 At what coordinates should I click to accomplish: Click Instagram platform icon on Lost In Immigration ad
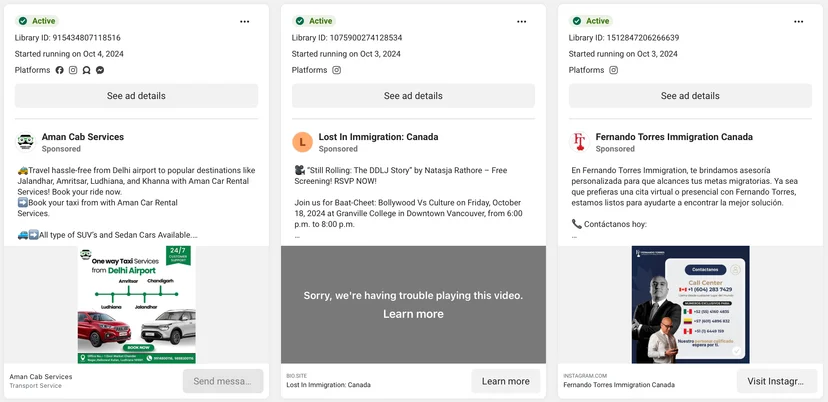tap(336, 70)
